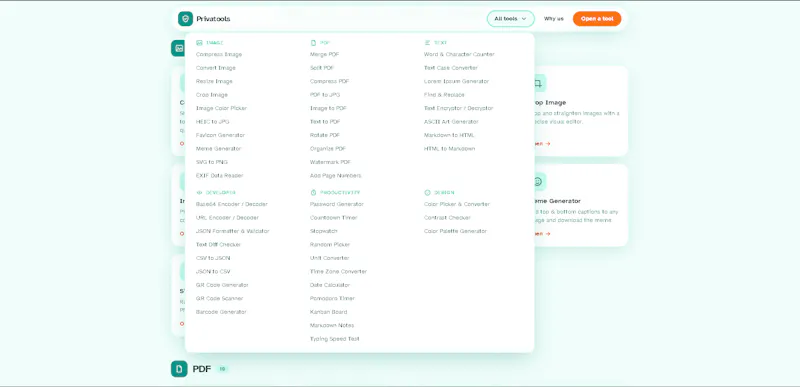
Task: Choose Crop Image menu entry
Action: point(212,95)
